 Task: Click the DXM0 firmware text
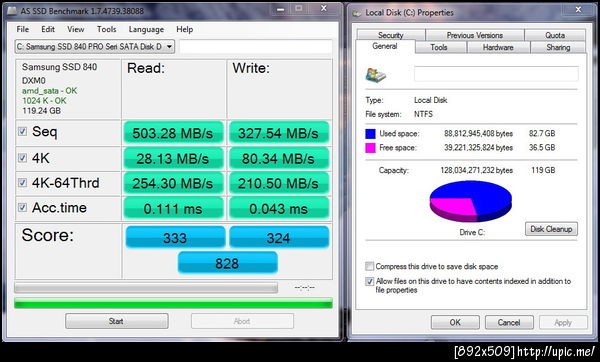[x=34, y=81]
